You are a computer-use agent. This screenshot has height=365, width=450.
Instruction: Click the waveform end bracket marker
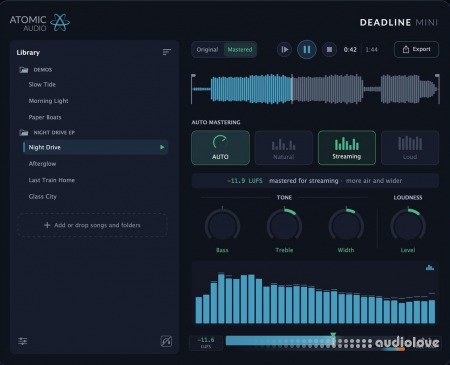coord(438,89)
